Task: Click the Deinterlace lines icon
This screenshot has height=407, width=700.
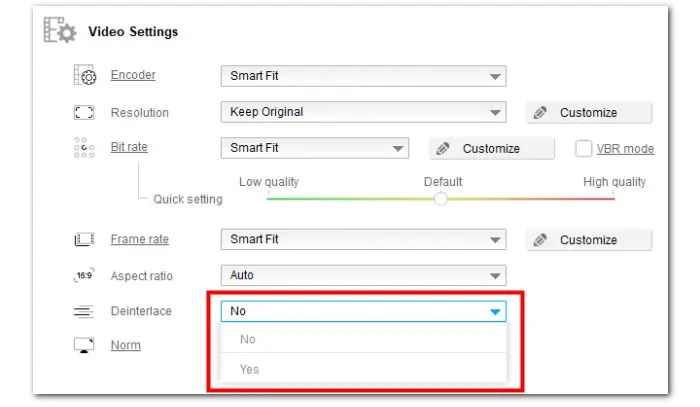Action: [84, 312]
